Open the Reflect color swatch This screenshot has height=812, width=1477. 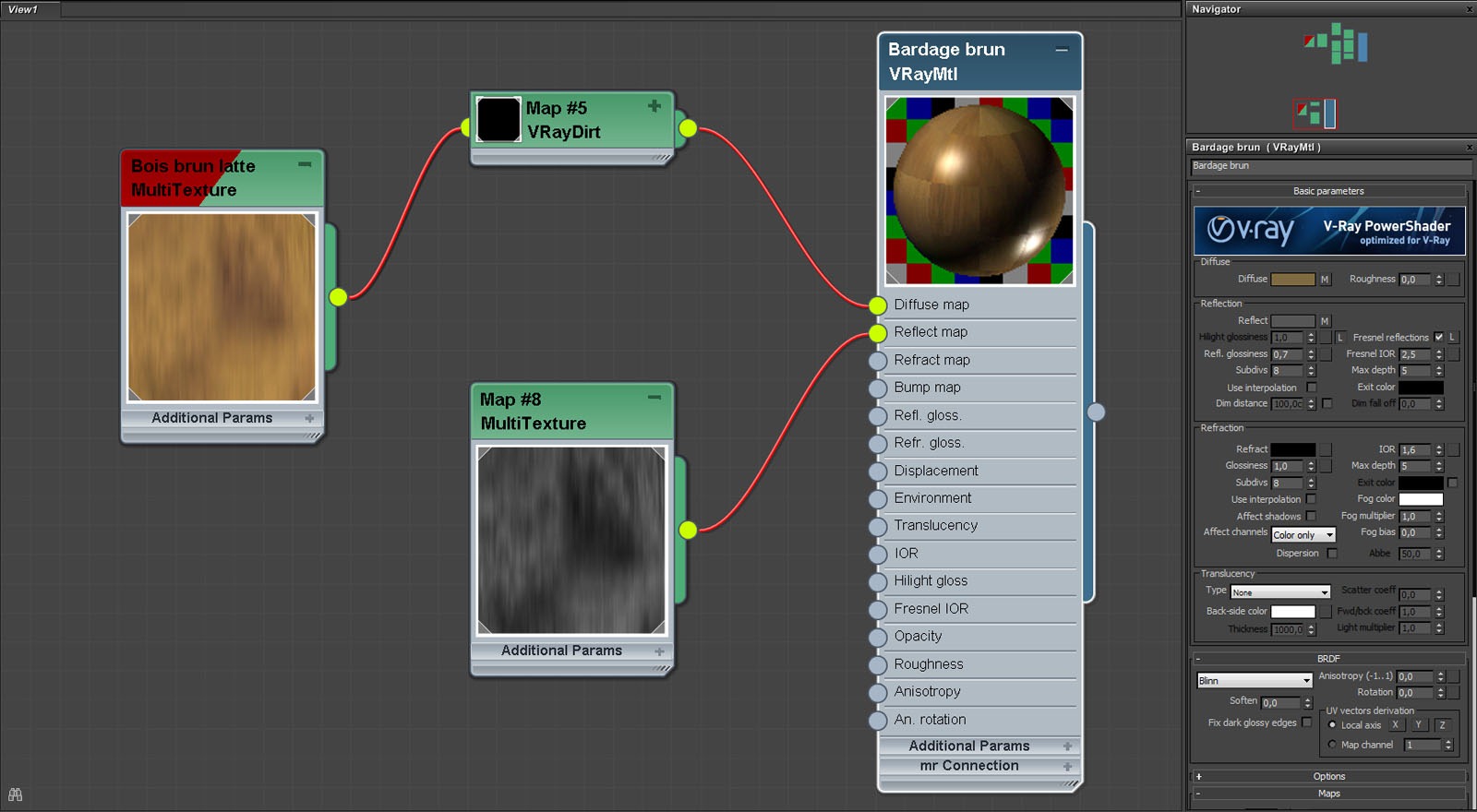point(1293,321)
